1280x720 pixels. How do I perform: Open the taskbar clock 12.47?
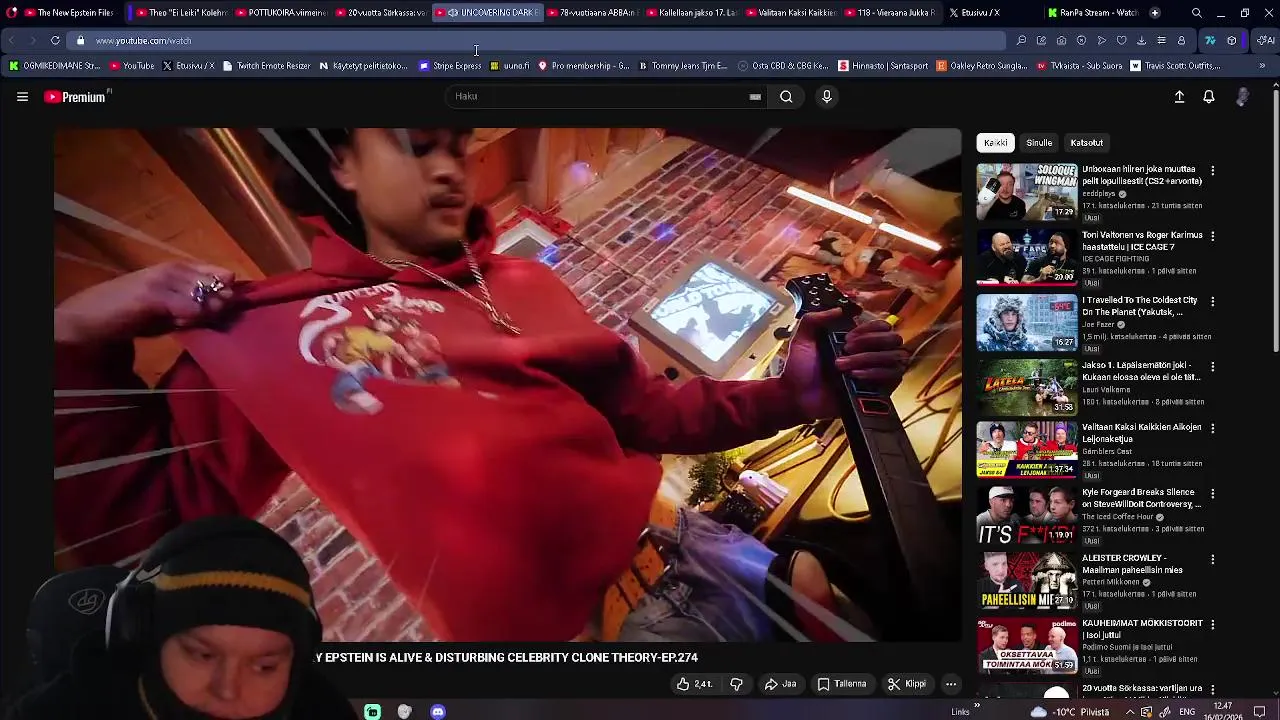(x=1222, y=711)
